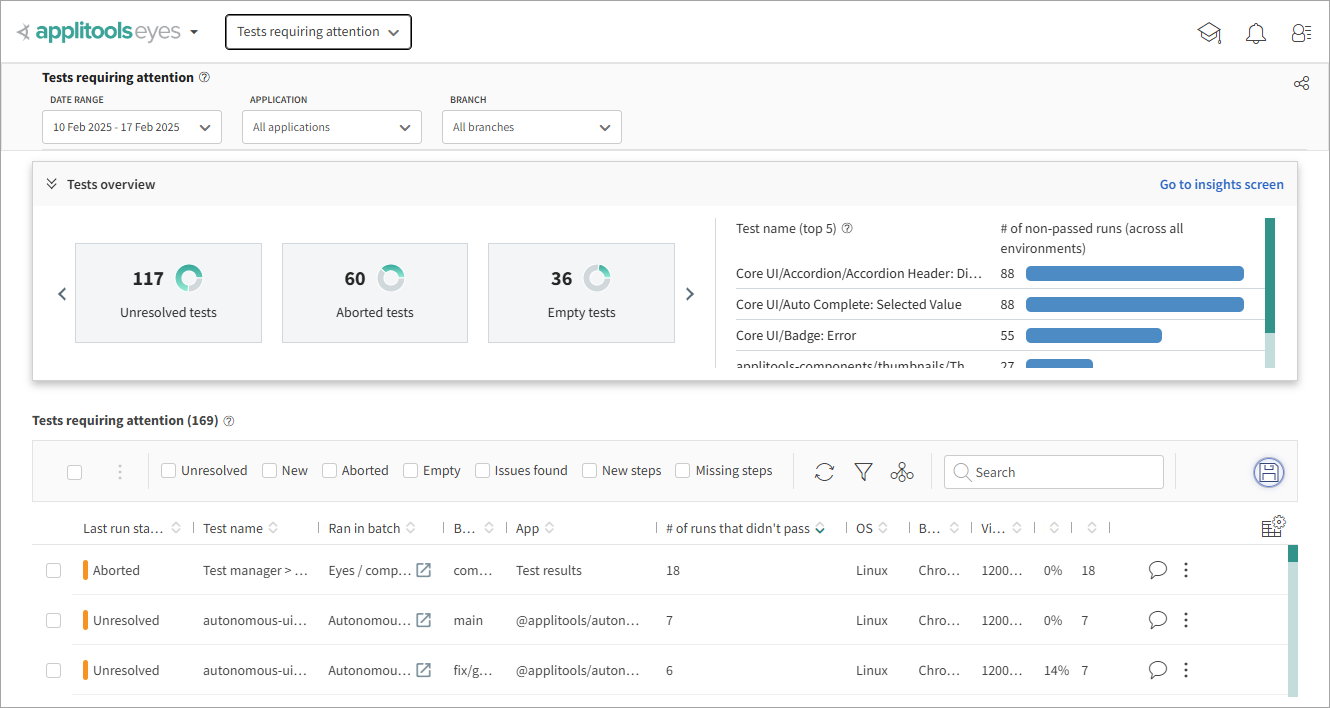This screenshot has height=708, width=1330.
Task: Open the filter funnel icon
Action: click(x=863, y=472)
